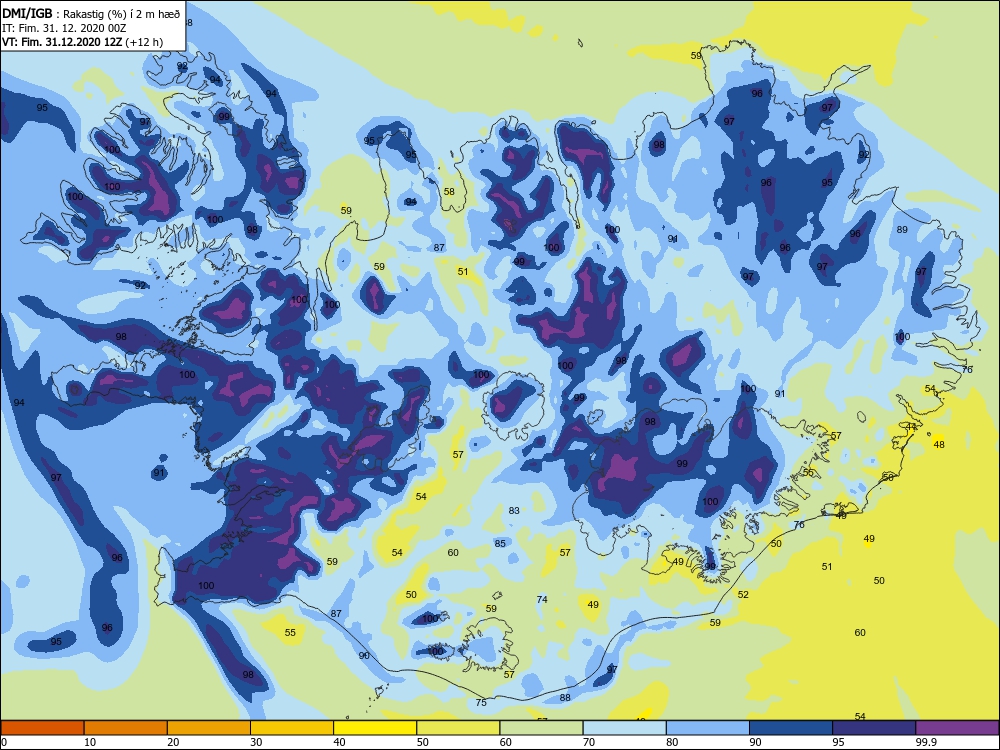1000x750 pixels.
Task: Click the map value '58' in the north
Action: (x=449, y=191)
